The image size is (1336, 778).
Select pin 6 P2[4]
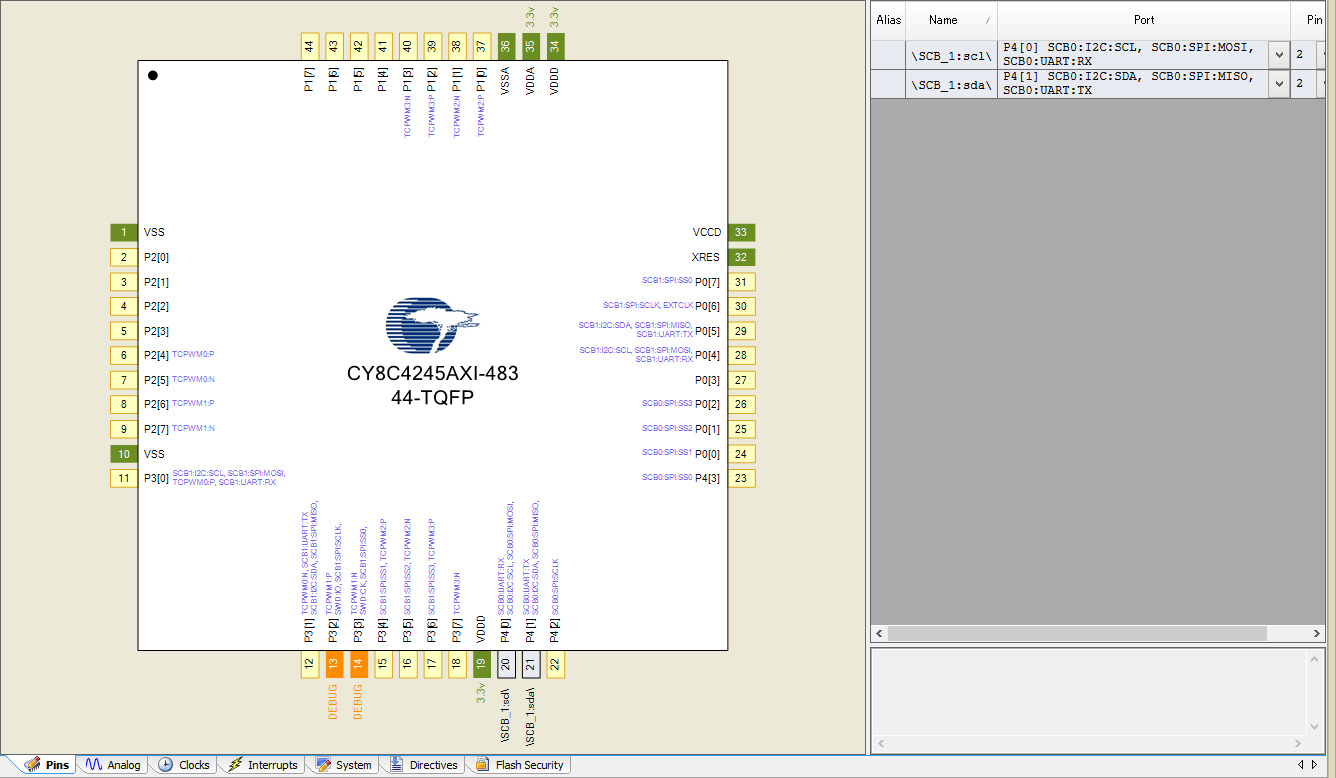(124, 355)
